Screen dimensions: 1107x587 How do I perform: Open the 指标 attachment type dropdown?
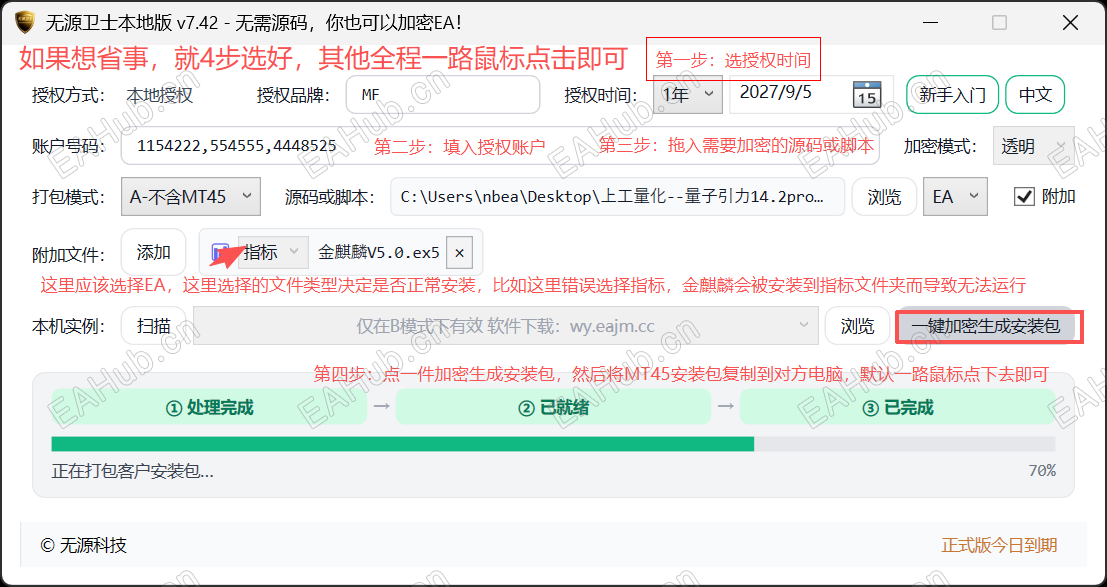pyautogui.click(x=273, y=252)
